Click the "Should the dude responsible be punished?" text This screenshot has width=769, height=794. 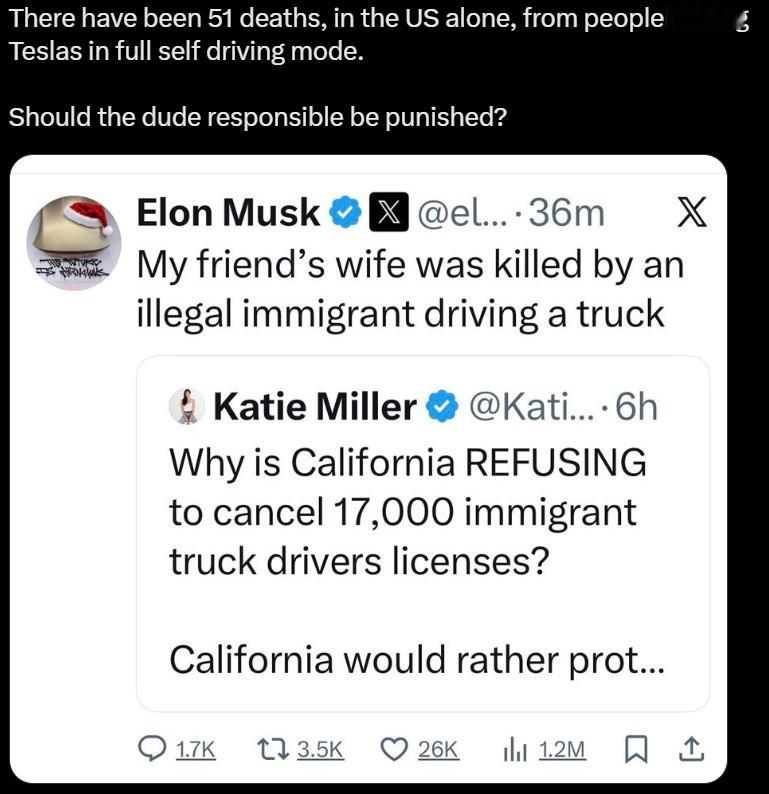[256, 117]
